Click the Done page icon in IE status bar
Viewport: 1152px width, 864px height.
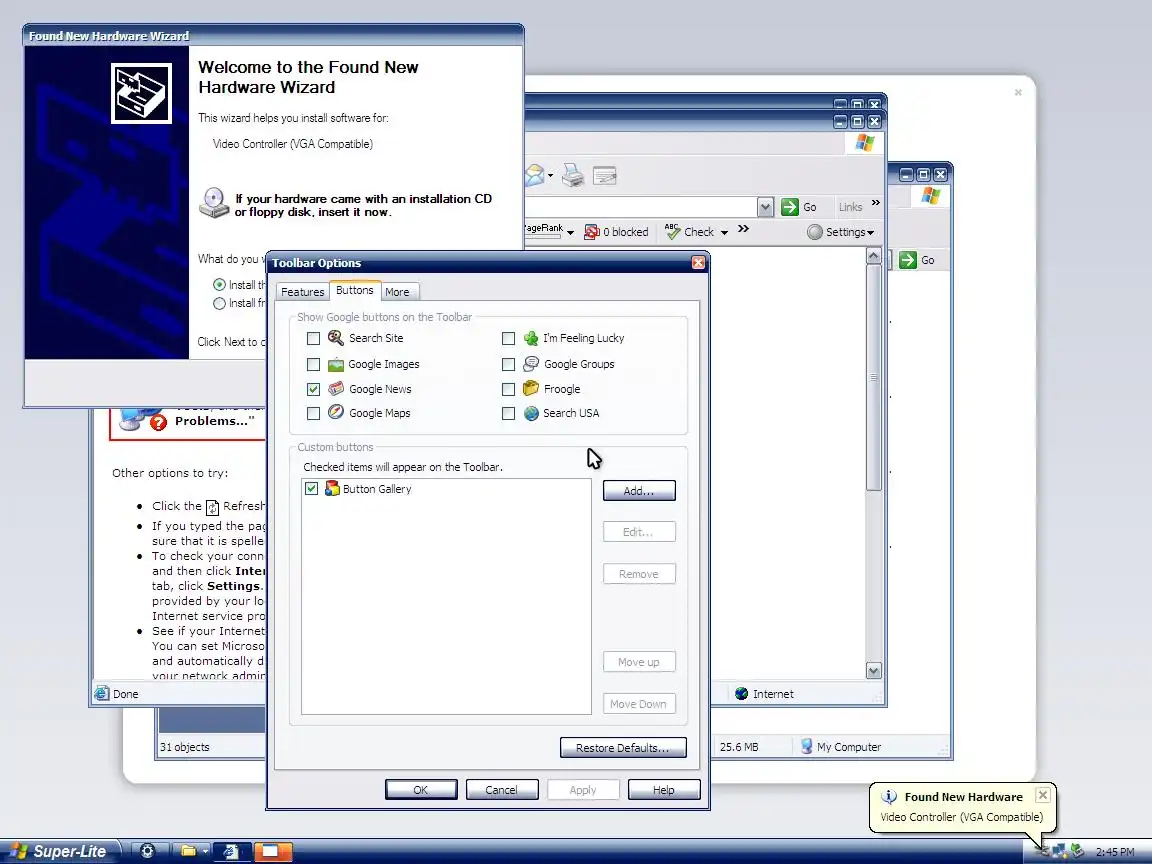[x=101, y=693]
